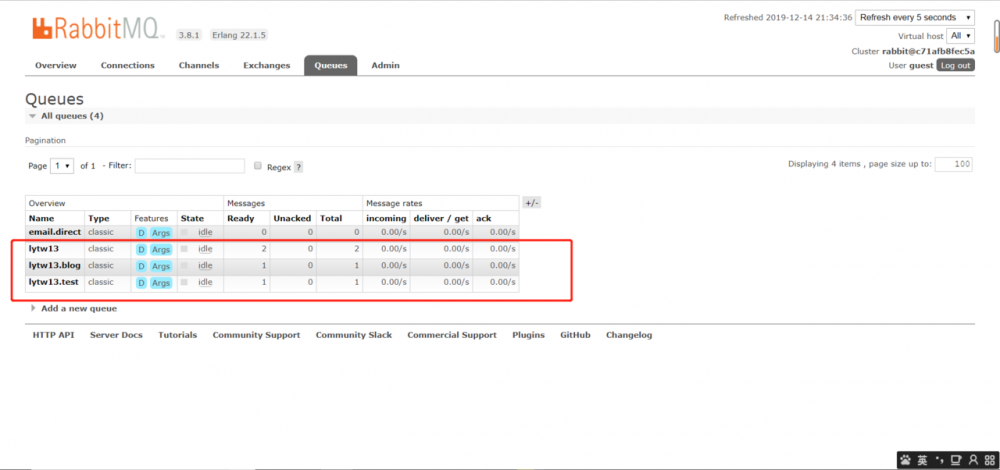Screen dimensions: 1000x470
Task: Click the Args badge in the lytw13.test row
Action: [161, 283]
